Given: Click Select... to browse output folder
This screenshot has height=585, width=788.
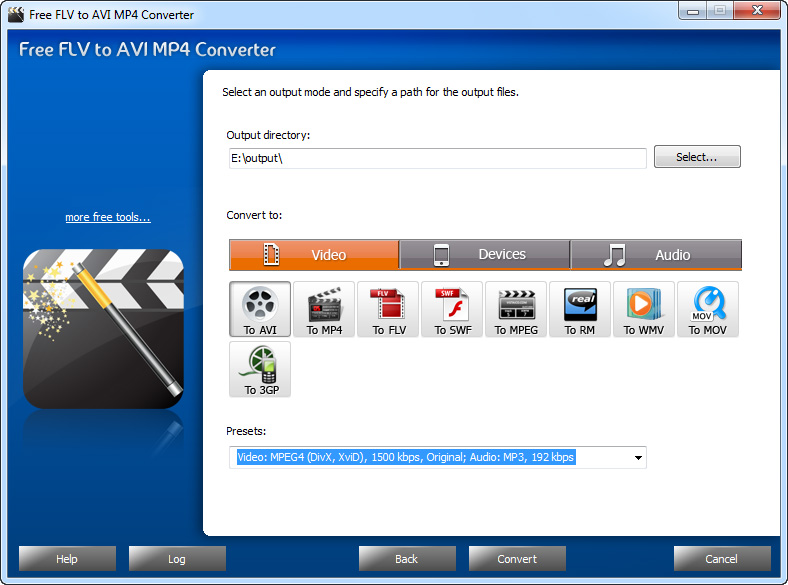Looking at the screenshot, I should pos(697,157).
